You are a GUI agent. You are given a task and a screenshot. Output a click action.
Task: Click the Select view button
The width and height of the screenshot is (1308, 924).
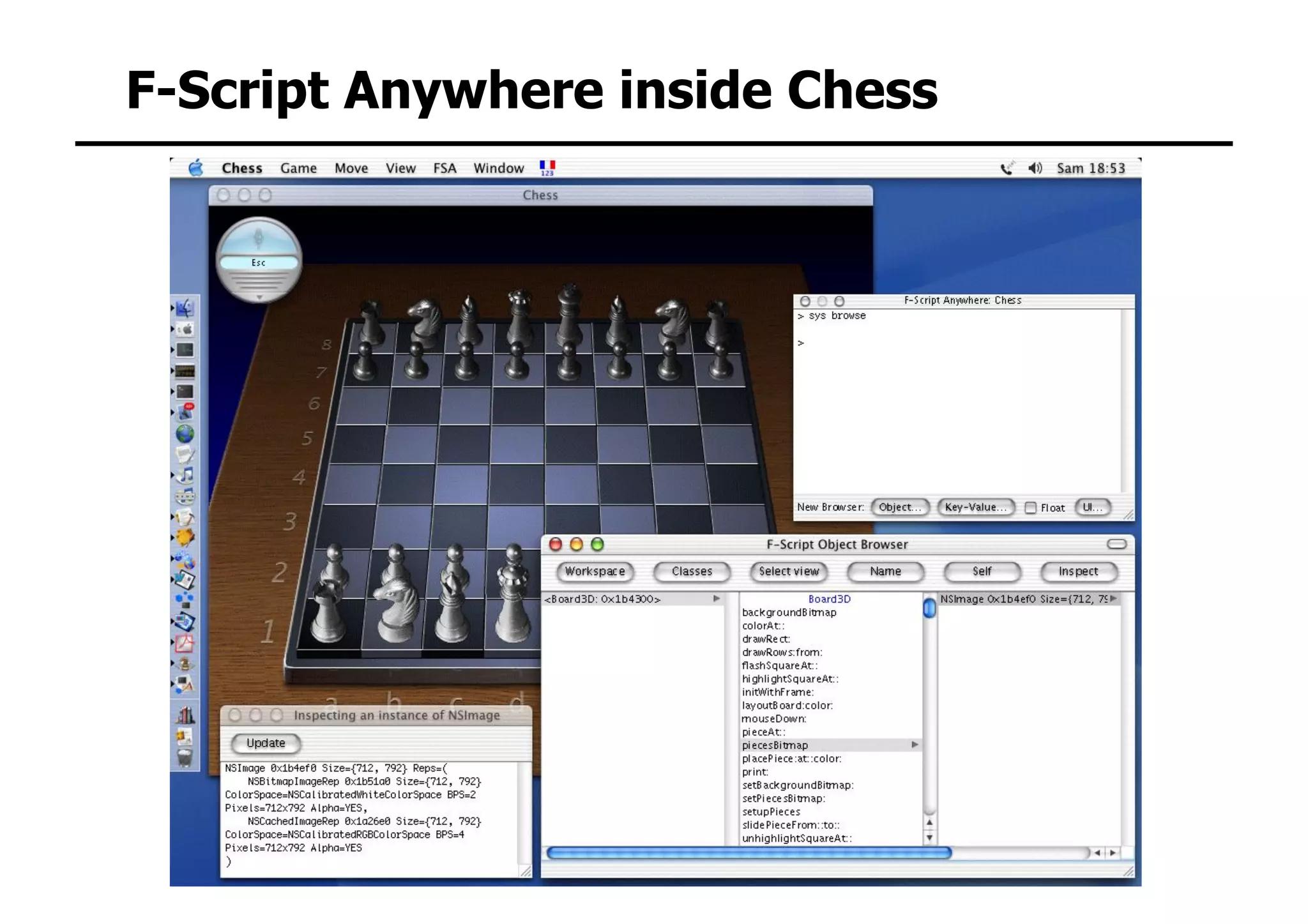789,572
